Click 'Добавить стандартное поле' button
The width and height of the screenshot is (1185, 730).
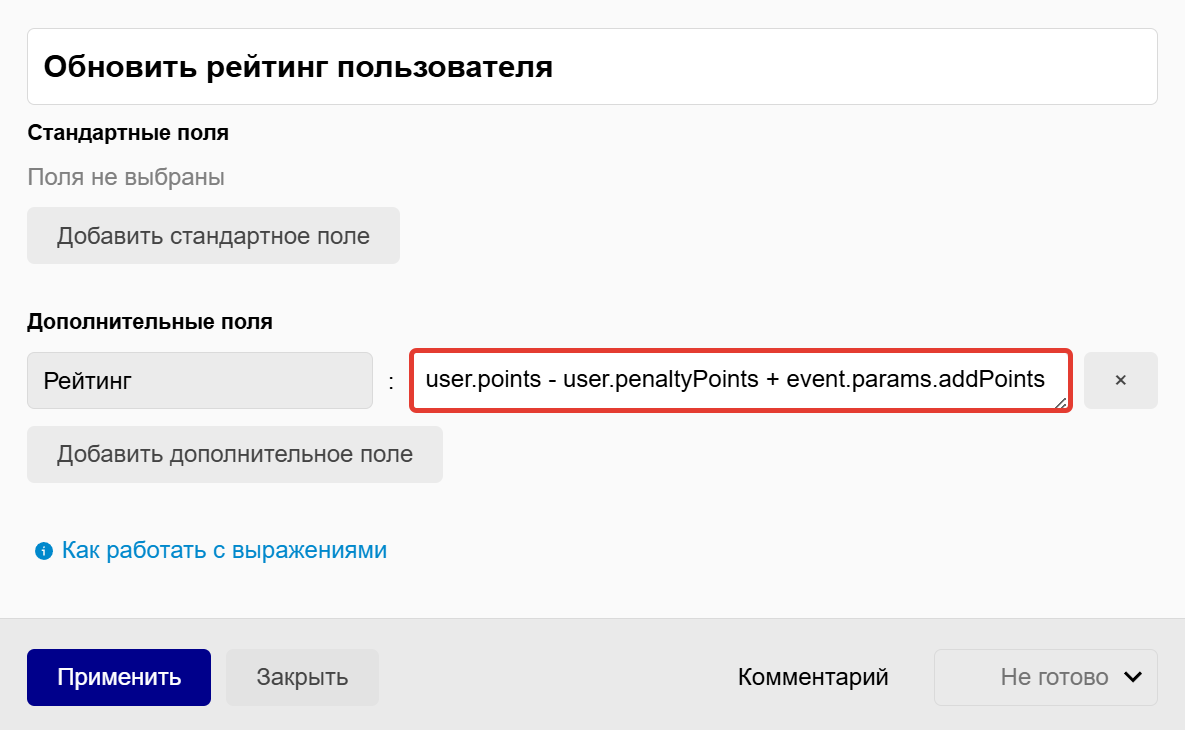(213, 236)
